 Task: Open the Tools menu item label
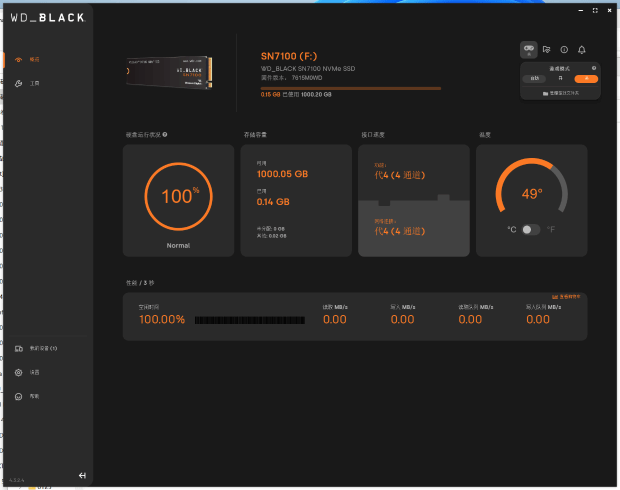point(34,83)
